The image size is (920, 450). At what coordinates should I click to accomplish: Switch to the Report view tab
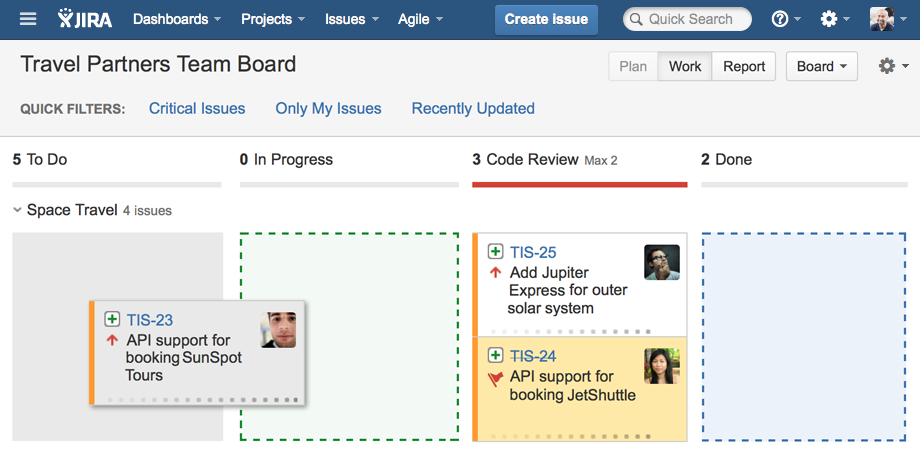[744, 66]
